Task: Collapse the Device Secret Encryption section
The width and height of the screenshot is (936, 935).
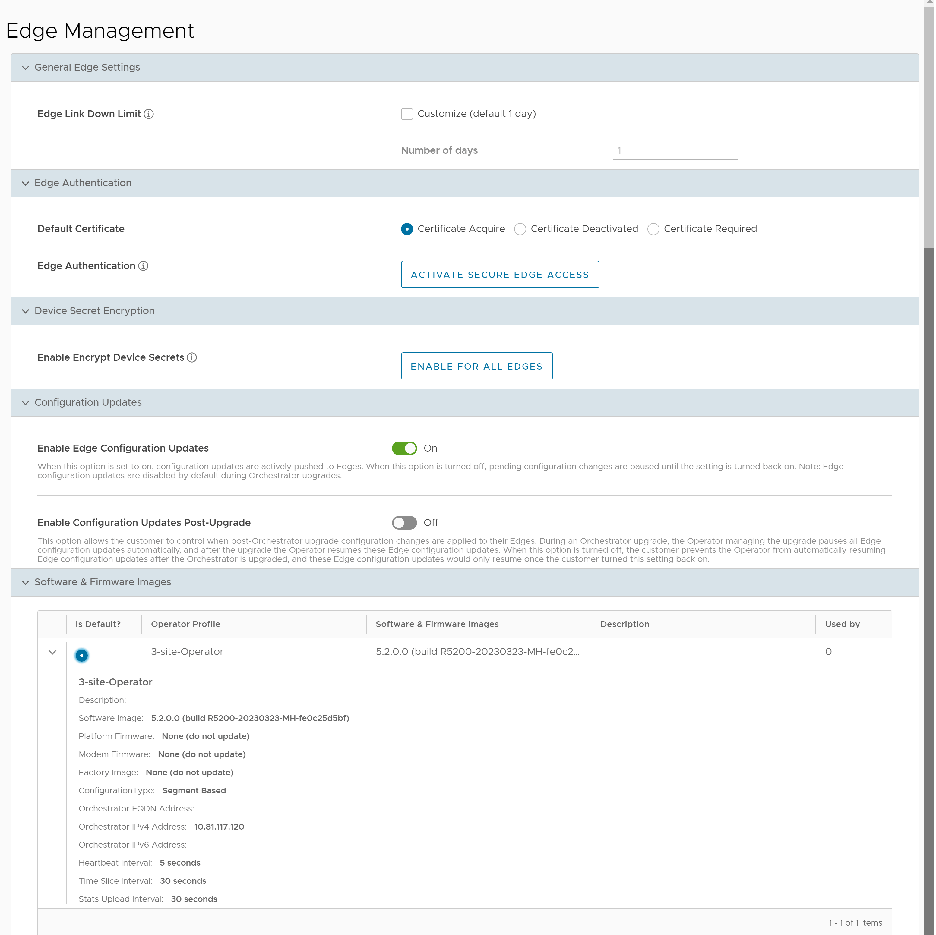Action: coord(25,311)
